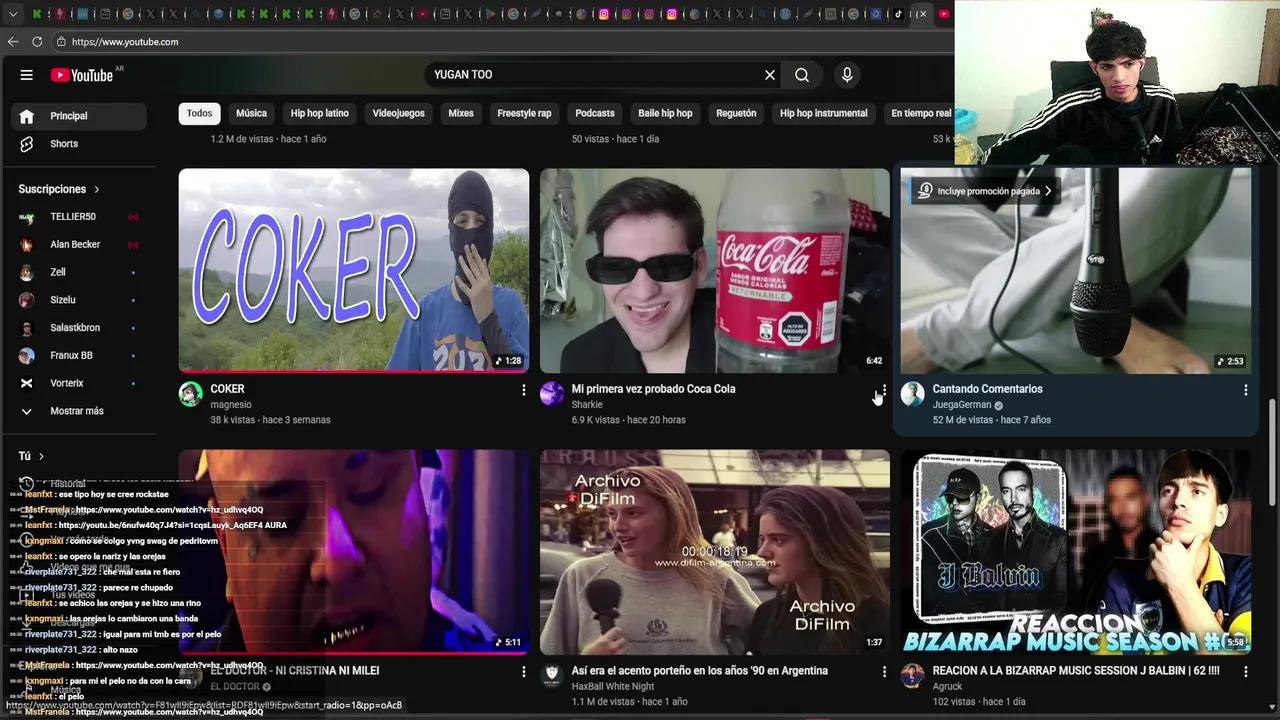The height and width of the screenshot is (720, 1280).
Task: Go back with the browser back arrow
Action: [x=13, y=42]
